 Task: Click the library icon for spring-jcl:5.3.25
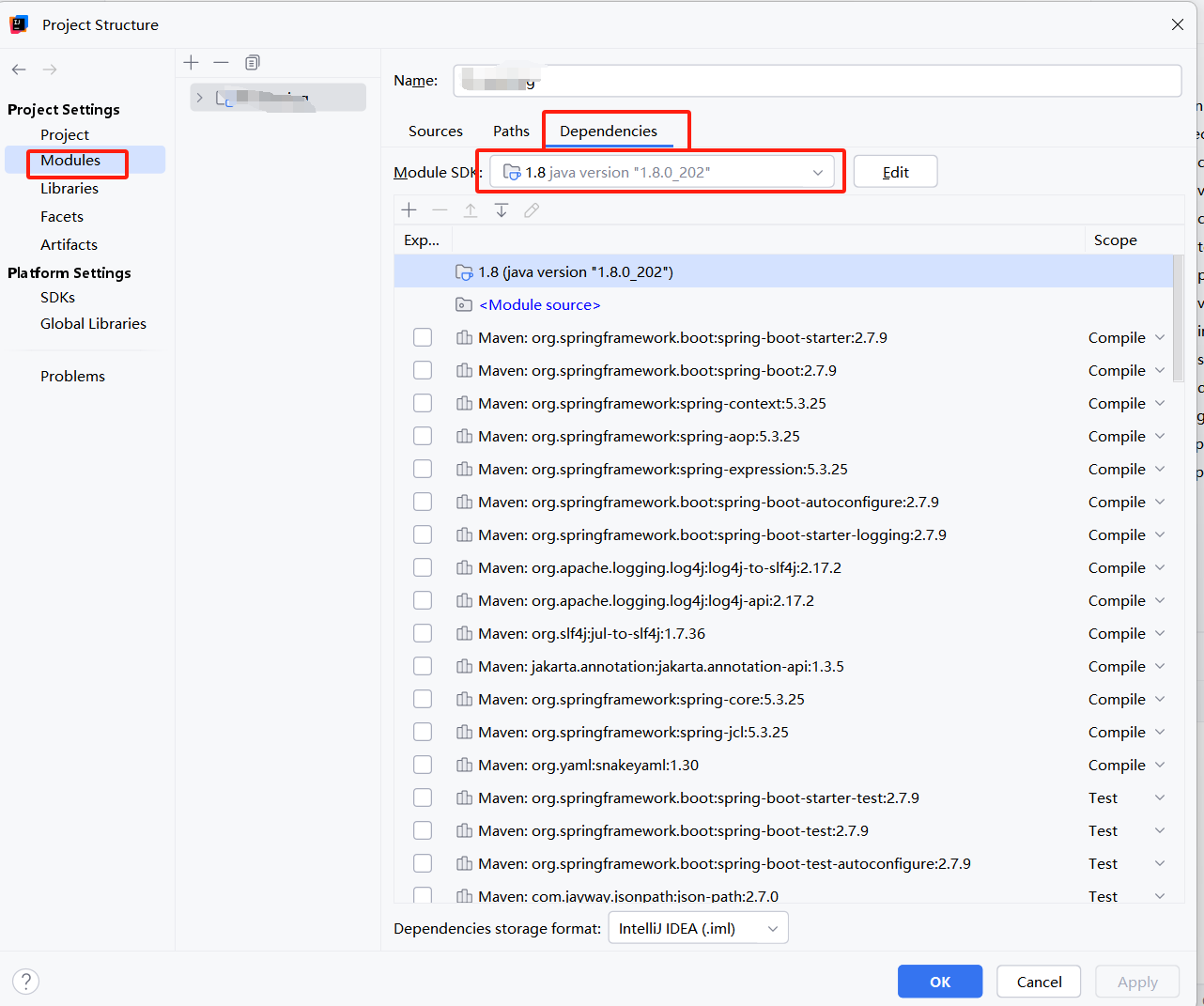(x=464, y=732)
